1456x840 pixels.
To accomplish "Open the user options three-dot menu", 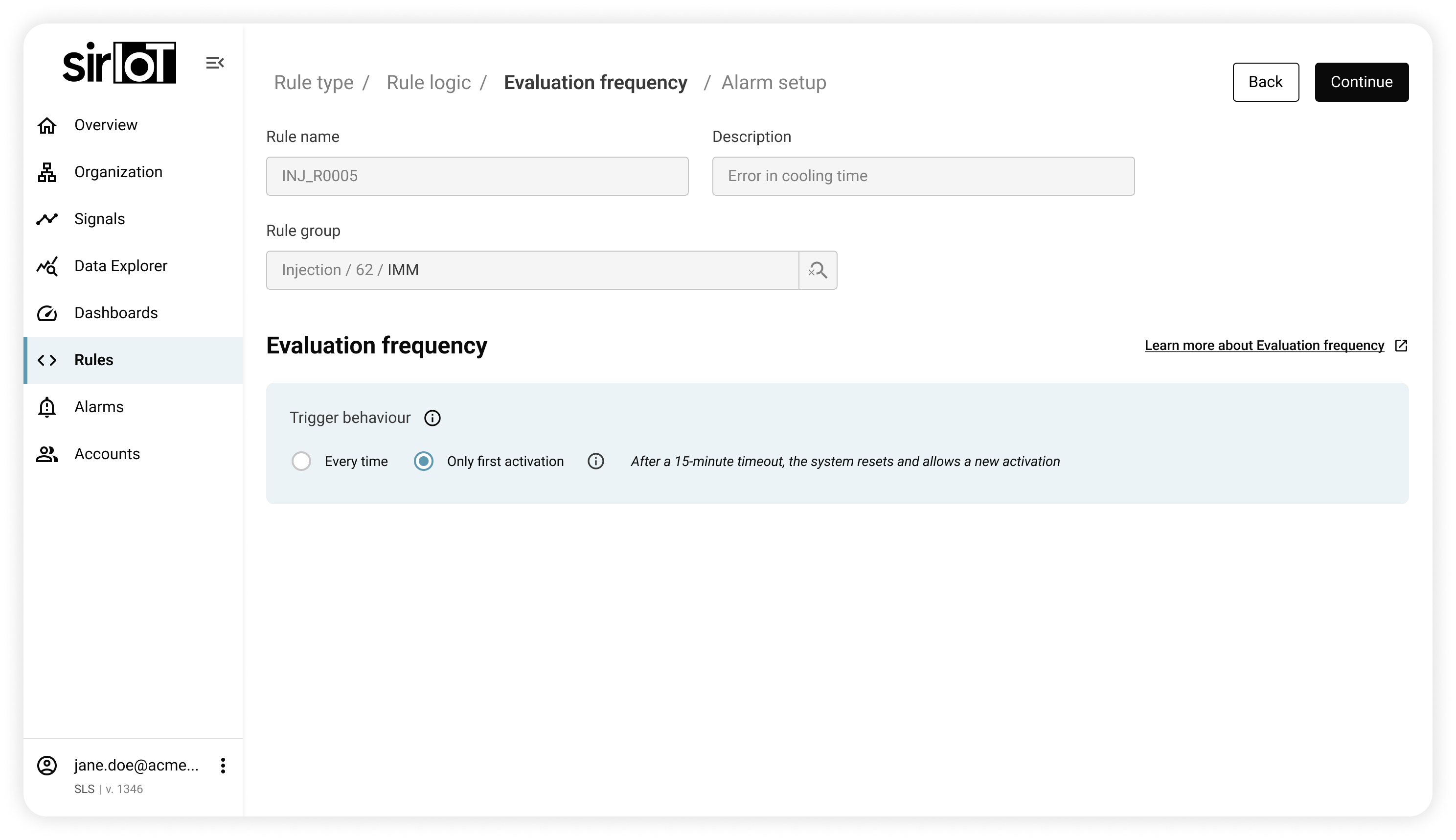I will [x=223, y=766].
